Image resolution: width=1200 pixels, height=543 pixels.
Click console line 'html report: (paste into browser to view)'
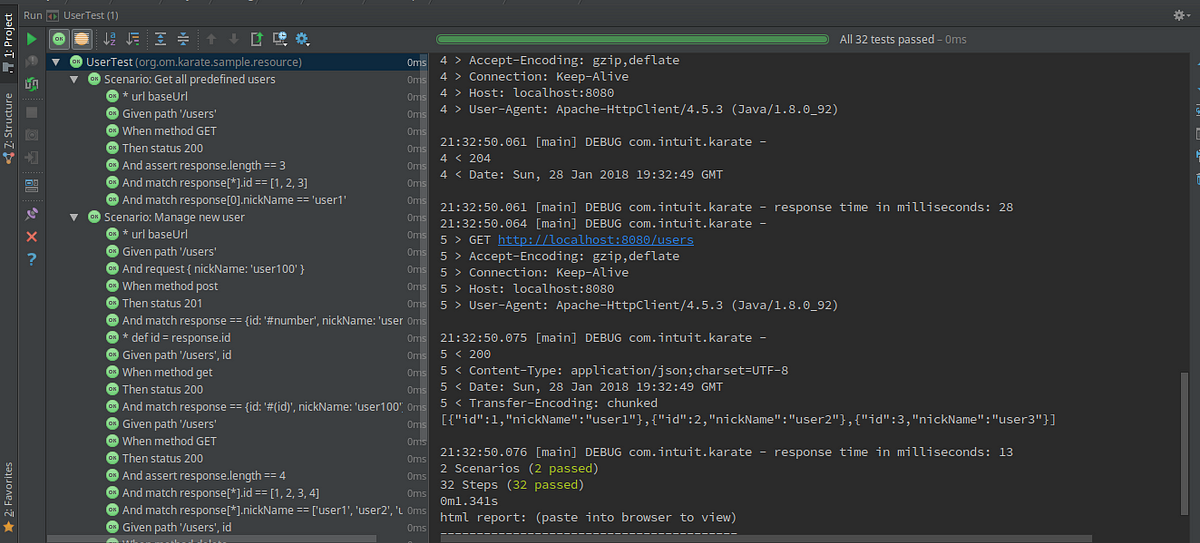588,517
